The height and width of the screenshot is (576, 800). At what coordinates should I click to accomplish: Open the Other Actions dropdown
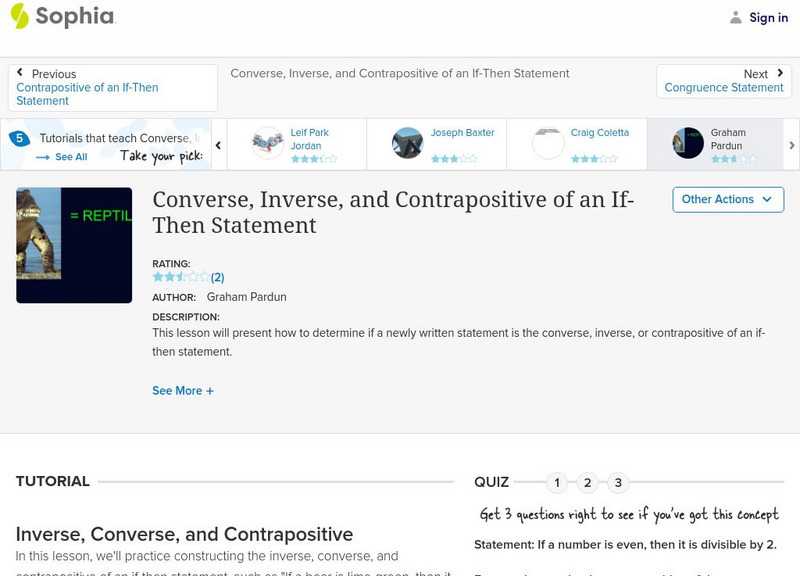(x=726, y=199)
